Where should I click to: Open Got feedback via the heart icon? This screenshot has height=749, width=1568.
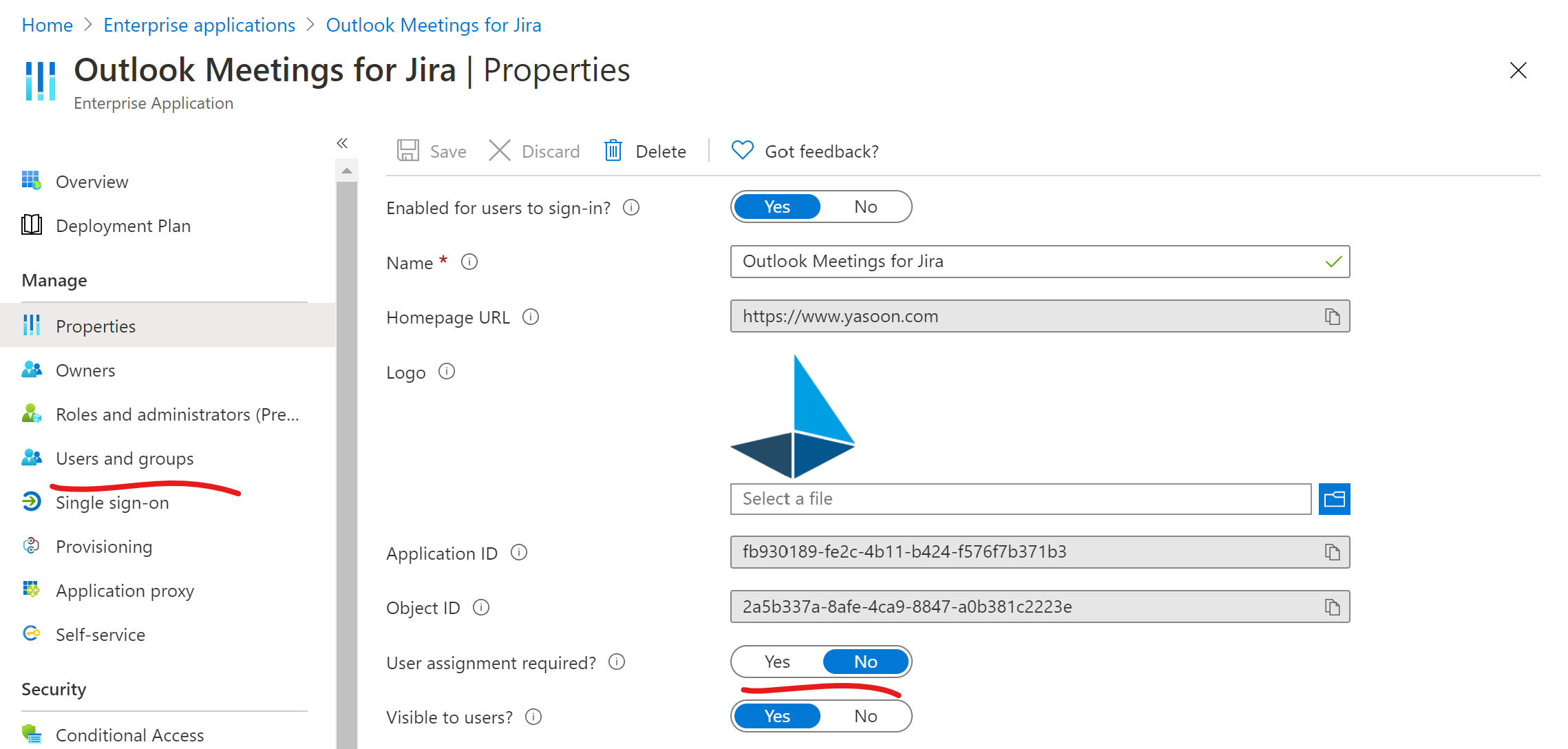pyautogui.click(x=742, y=150)
